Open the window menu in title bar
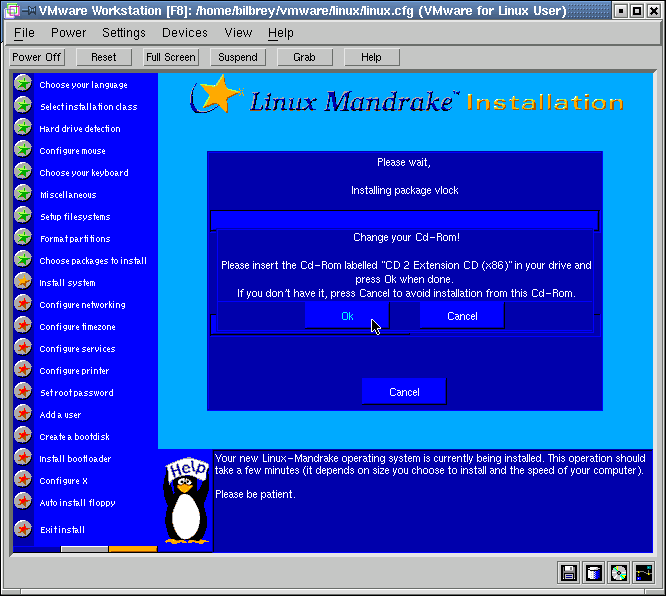666x596 pixels. coord(11,11)
